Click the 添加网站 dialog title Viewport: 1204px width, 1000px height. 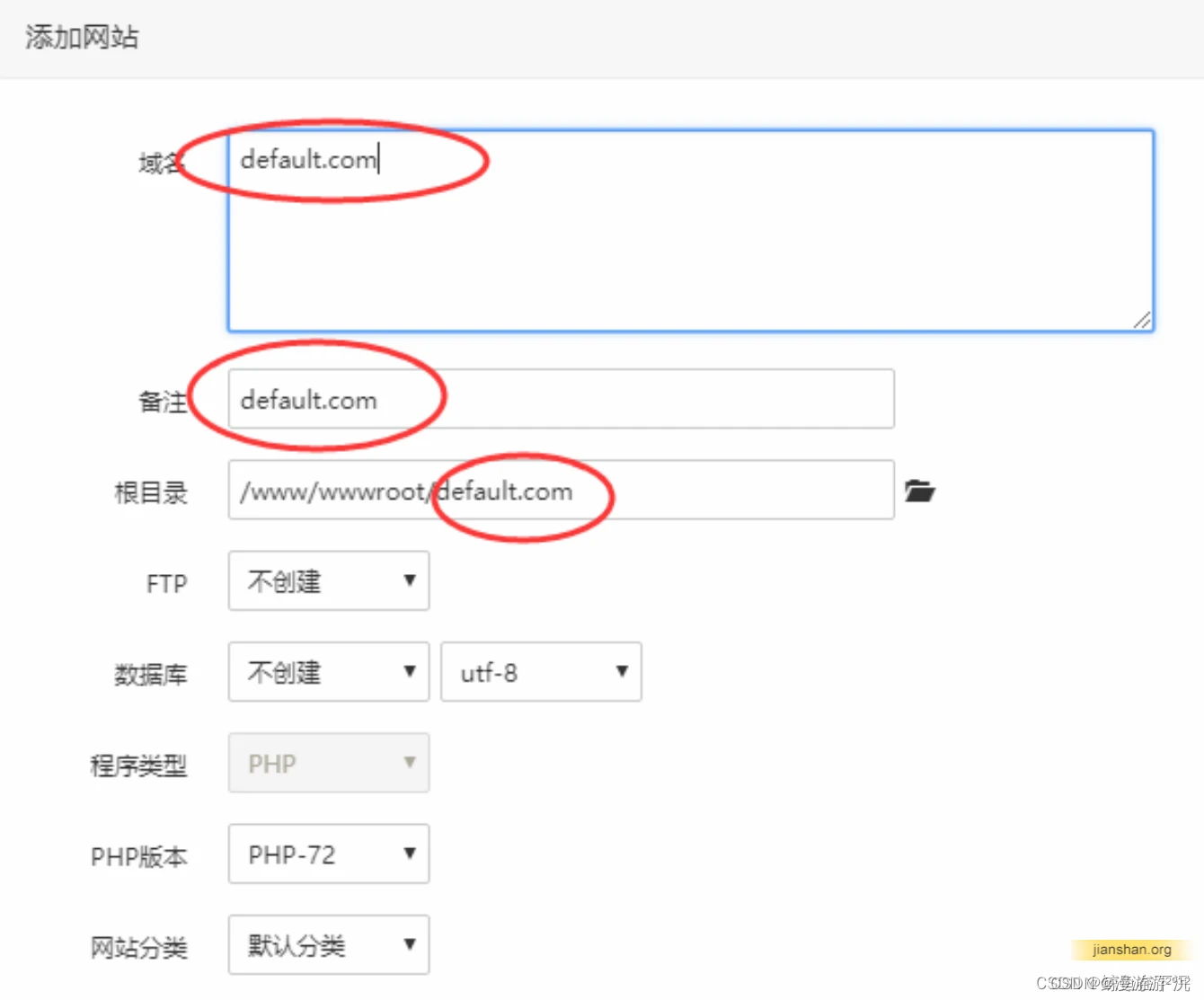pos(82,37)
